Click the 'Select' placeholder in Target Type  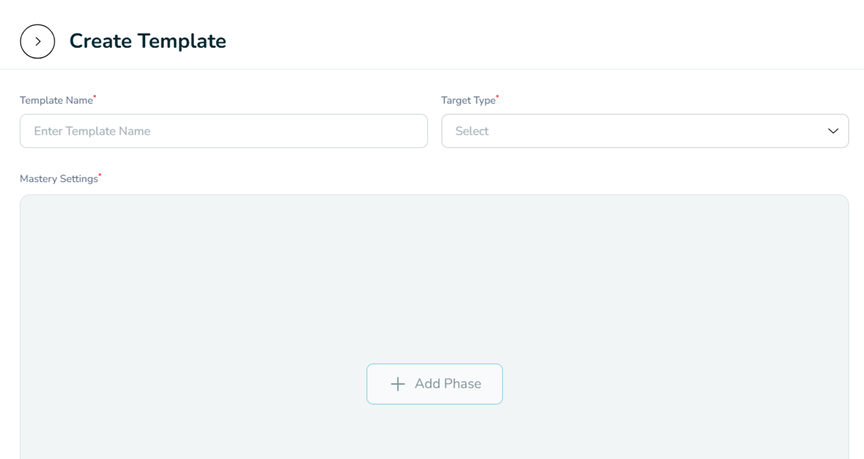pyautogui.click(x=472, y=131)
